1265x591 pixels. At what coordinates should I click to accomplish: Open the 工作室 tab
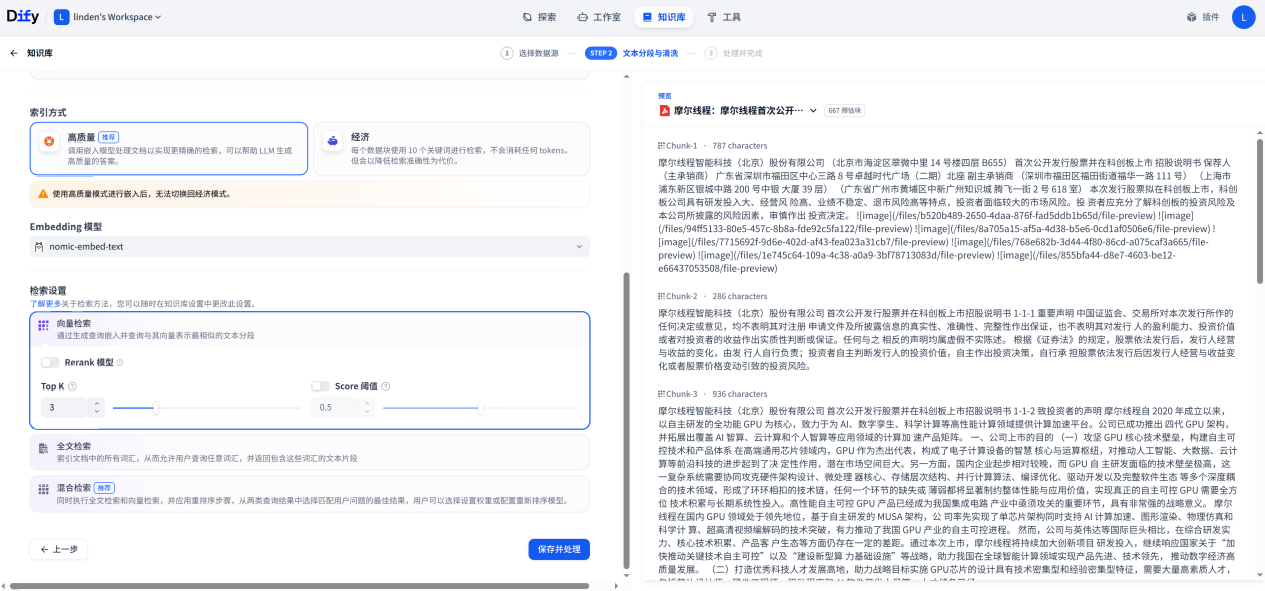599,17
